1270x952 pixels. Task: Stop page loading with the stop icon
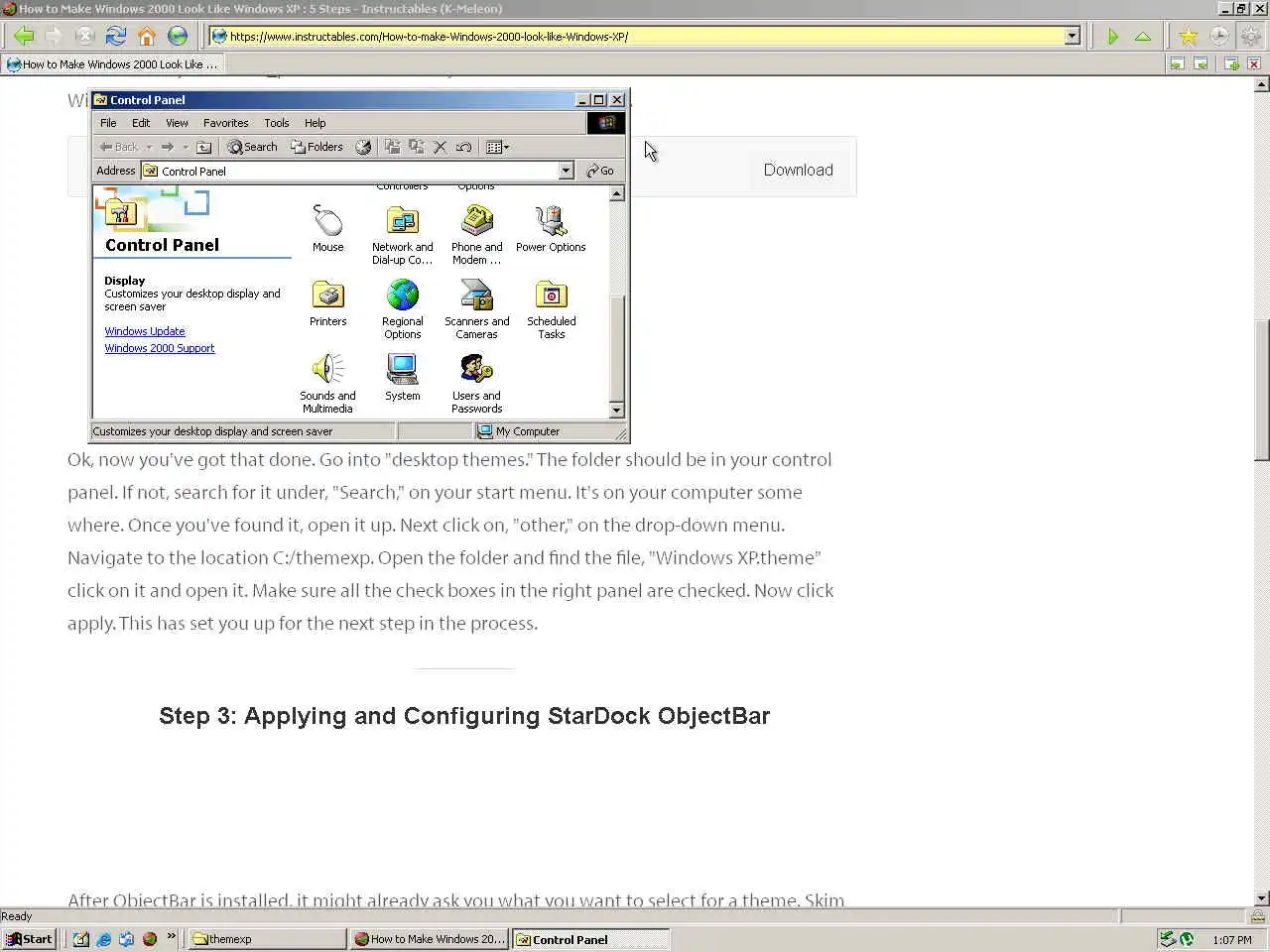pos(85,37)
